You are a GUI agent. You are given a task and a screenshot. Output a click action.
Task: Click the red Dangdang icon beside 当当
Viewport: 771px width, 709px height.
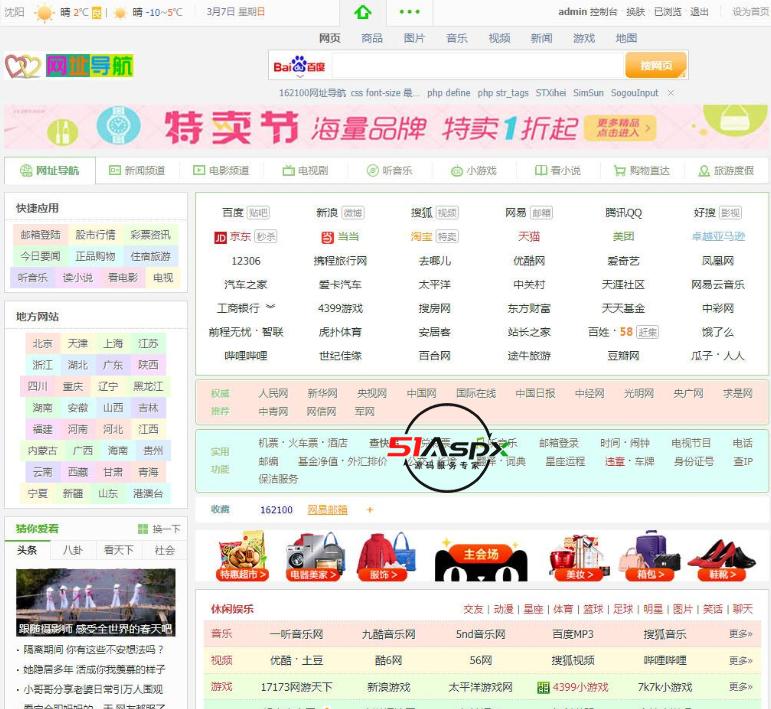327,237
